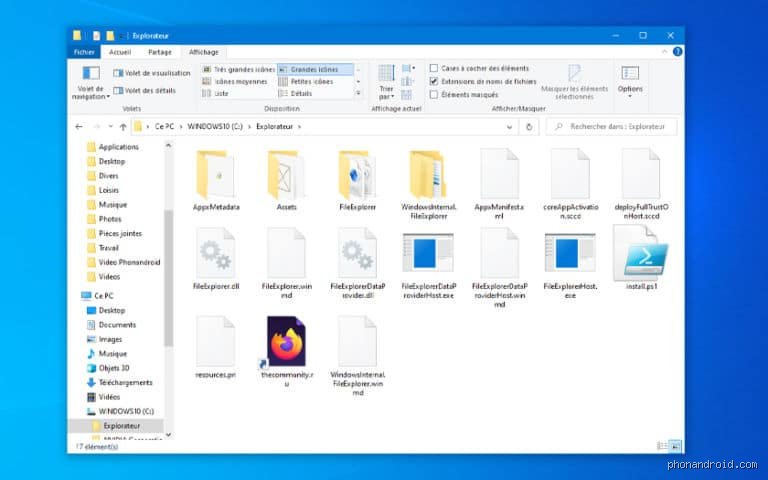
Task: Select the AppxManifest.xml file
Action: [499, 185]
